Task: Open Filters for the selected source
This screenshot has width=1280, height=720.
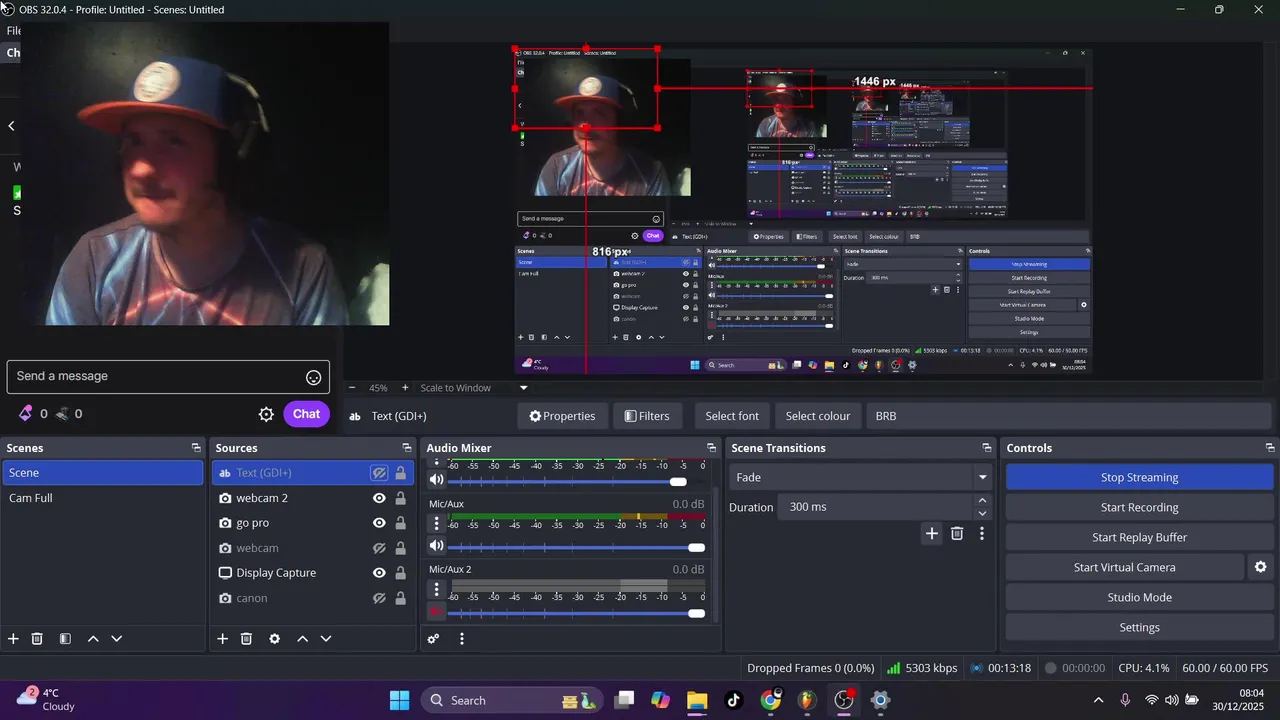Action: click(x=647, y=416)
